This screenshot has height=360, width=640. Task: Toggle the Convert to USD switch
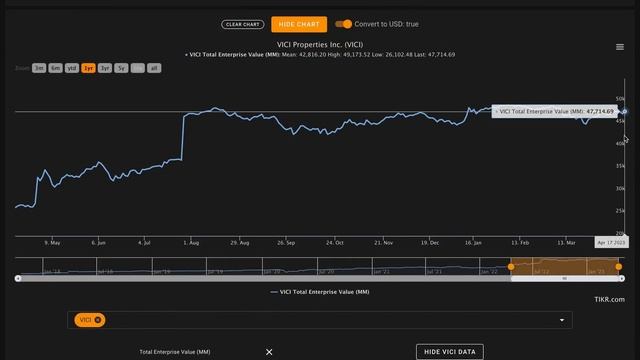click(343, 24)
